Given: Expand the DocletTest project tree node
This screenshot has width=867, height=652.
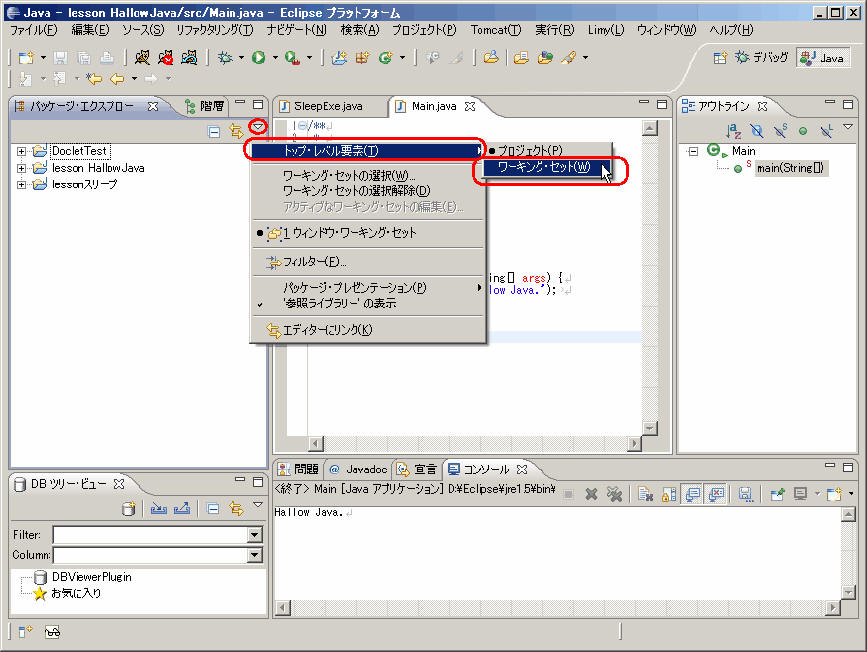Looking at the screenshot, I should [x=21, y=151].
